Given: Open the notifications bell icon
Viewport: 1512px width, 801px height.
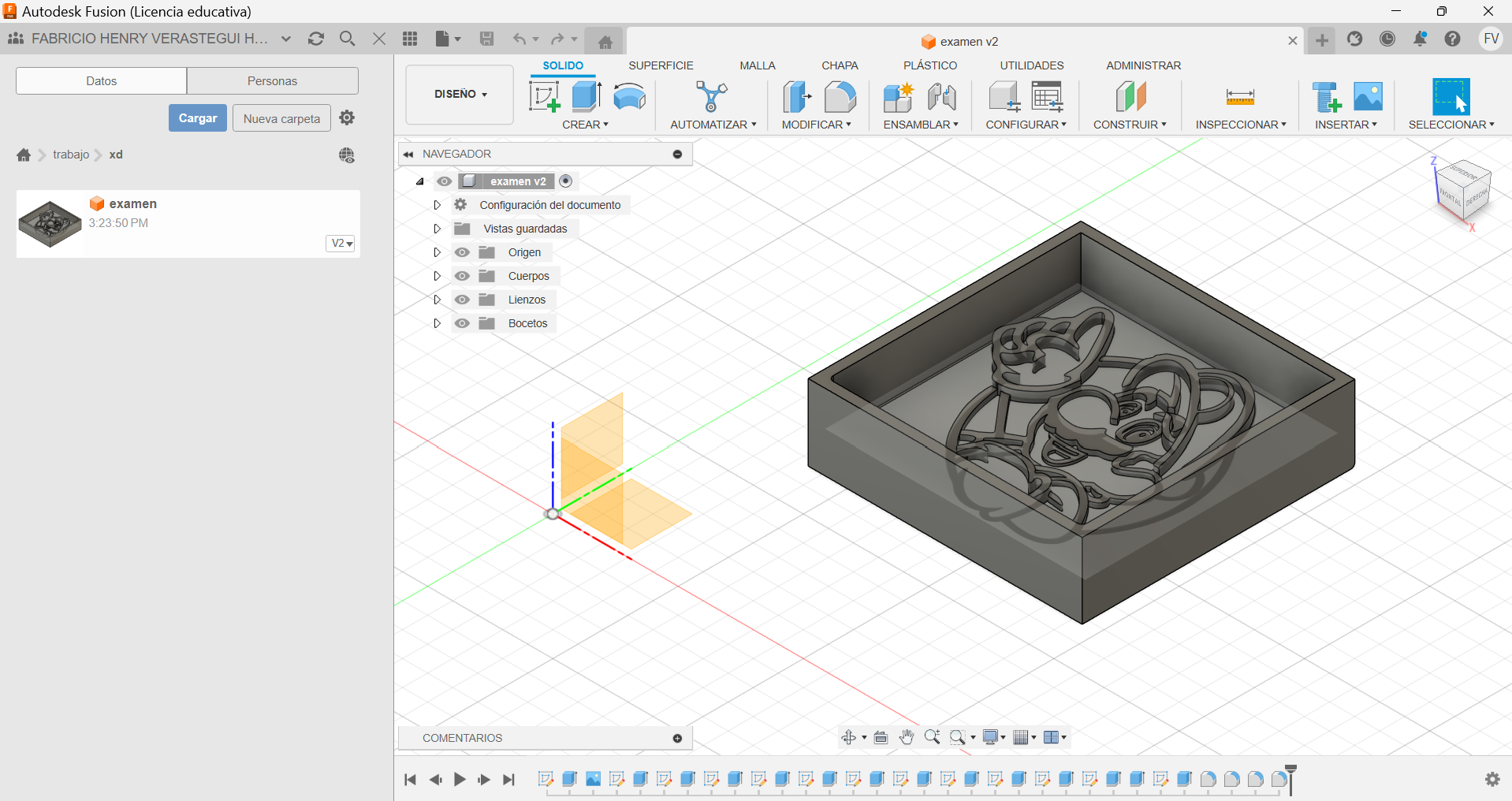Looking at the screenshot, I should (1420, 39).
